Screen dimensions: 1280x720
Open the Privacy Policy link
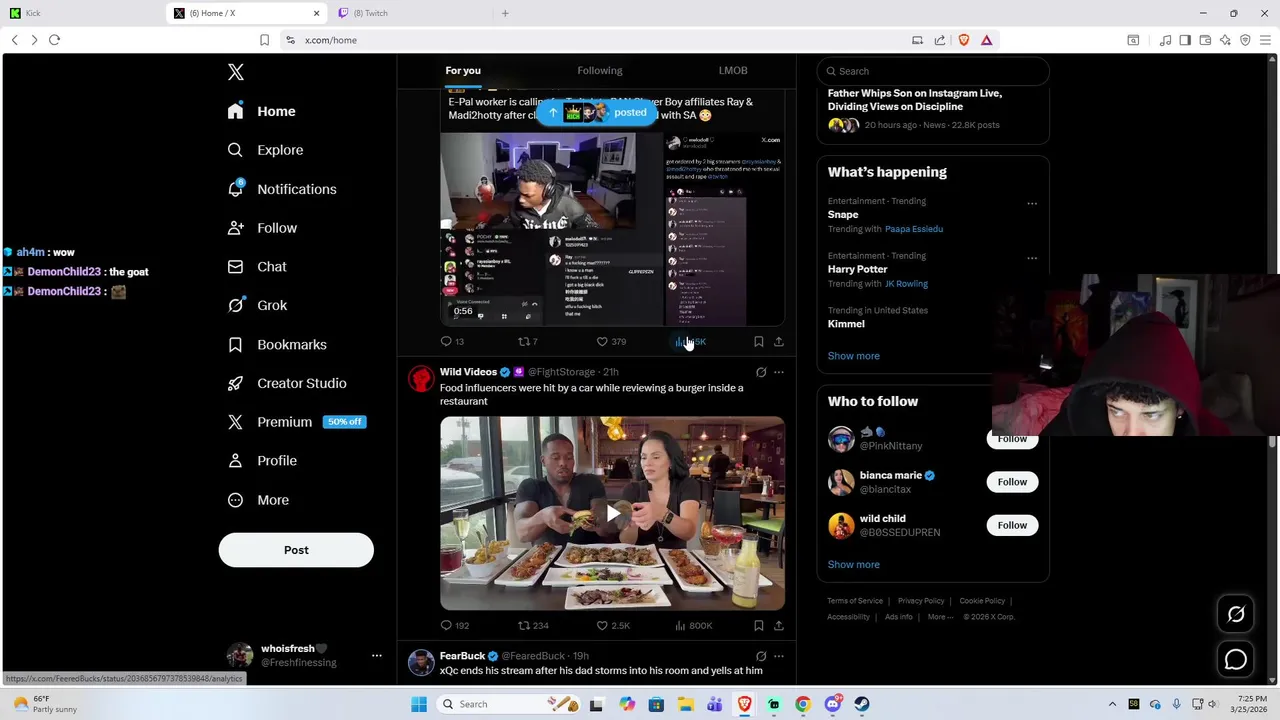click(921, 601)
